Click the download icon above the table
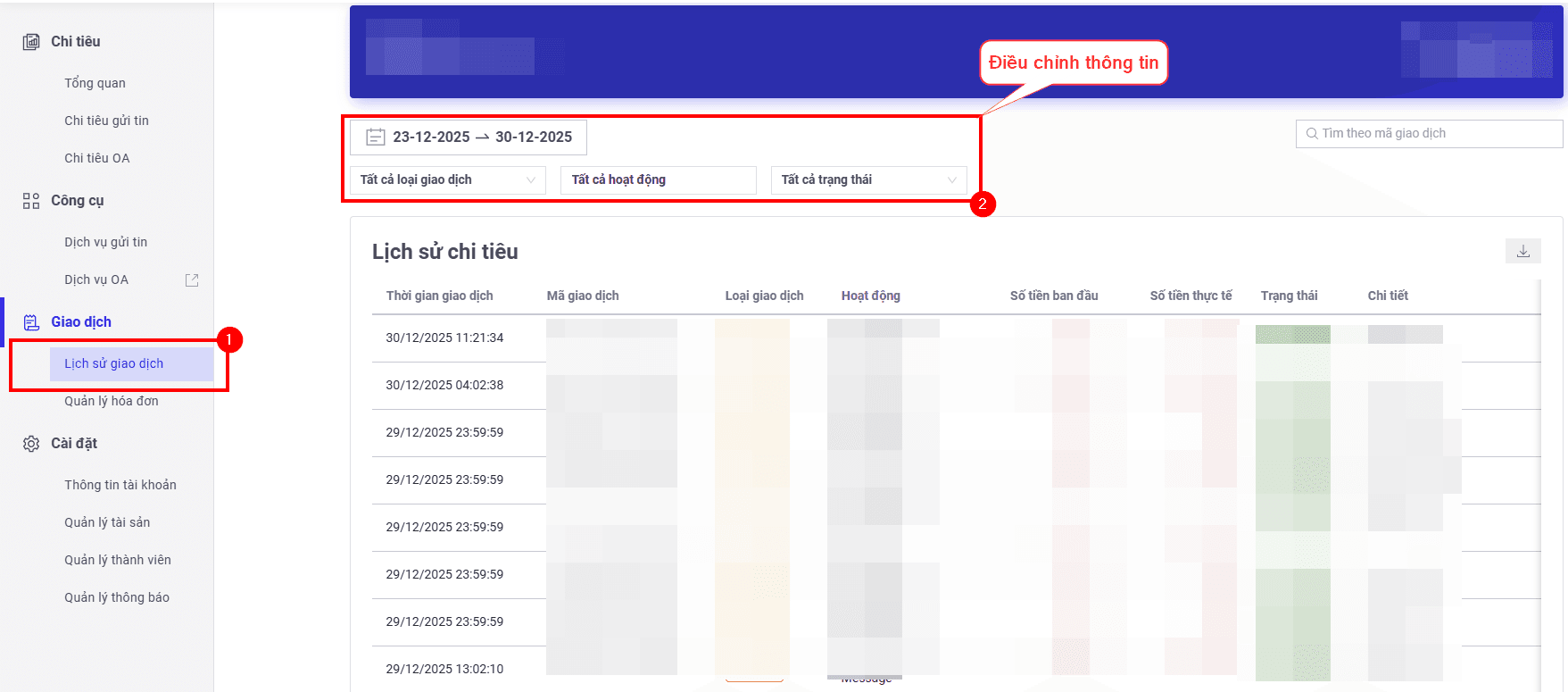Image resolution: width=1568 pixels, height=692 pixels. [x=1522, y=252]
